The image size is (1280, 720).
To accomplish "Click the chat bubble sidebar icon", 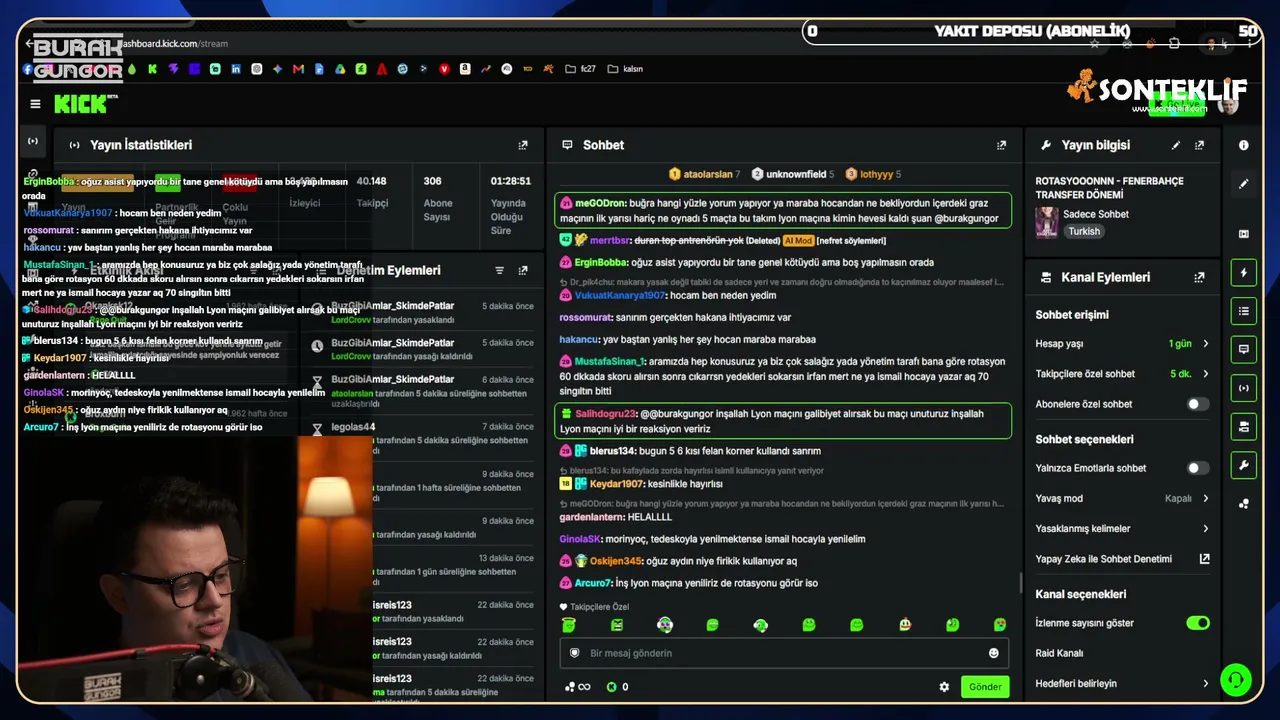I will [1244, 350].
